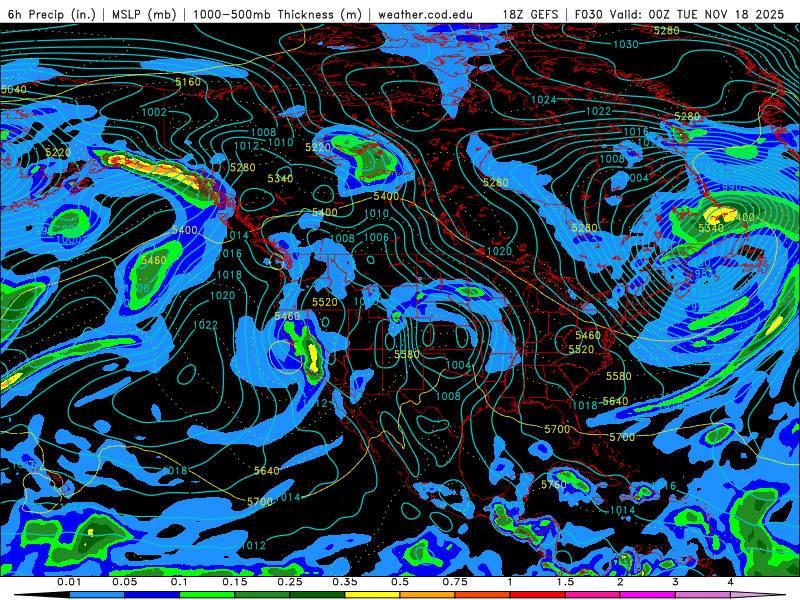800x600 pixels.
Task: Click the '5160' thickness label
Action: point(188,82)
